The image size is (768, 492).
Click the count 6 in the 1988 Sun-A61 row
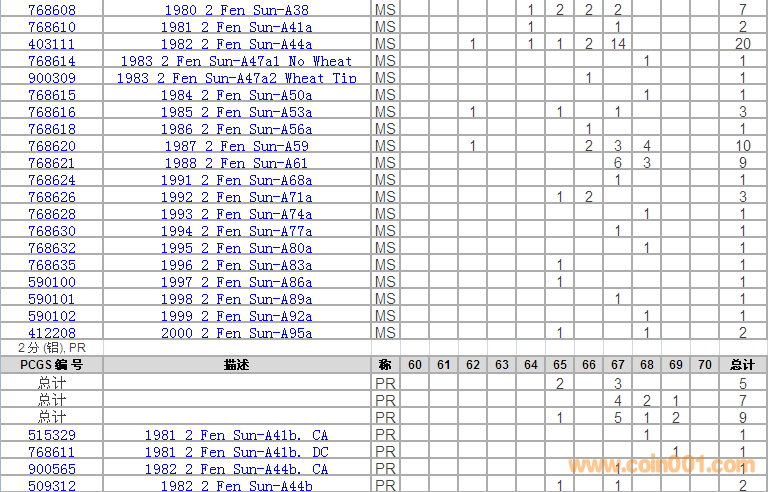(618, 163)
